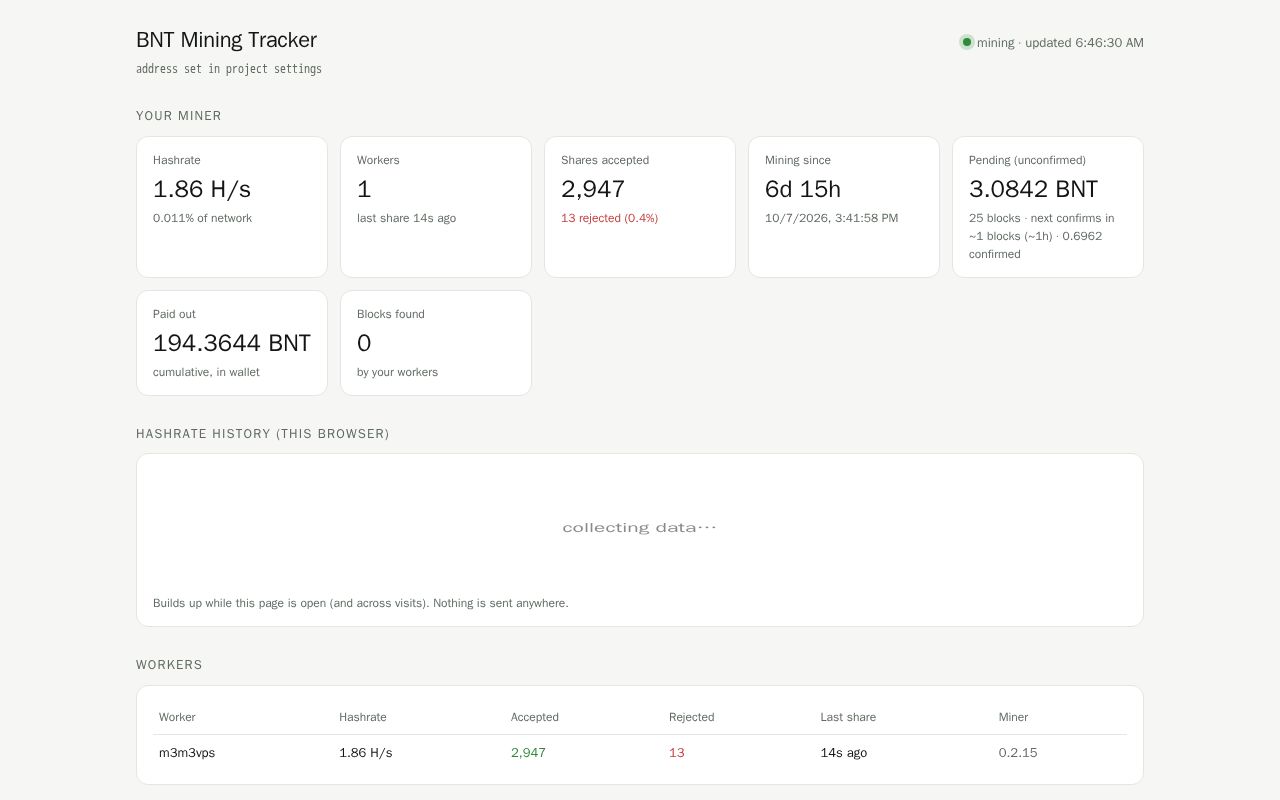Click the Workers card count '1'

364,189
